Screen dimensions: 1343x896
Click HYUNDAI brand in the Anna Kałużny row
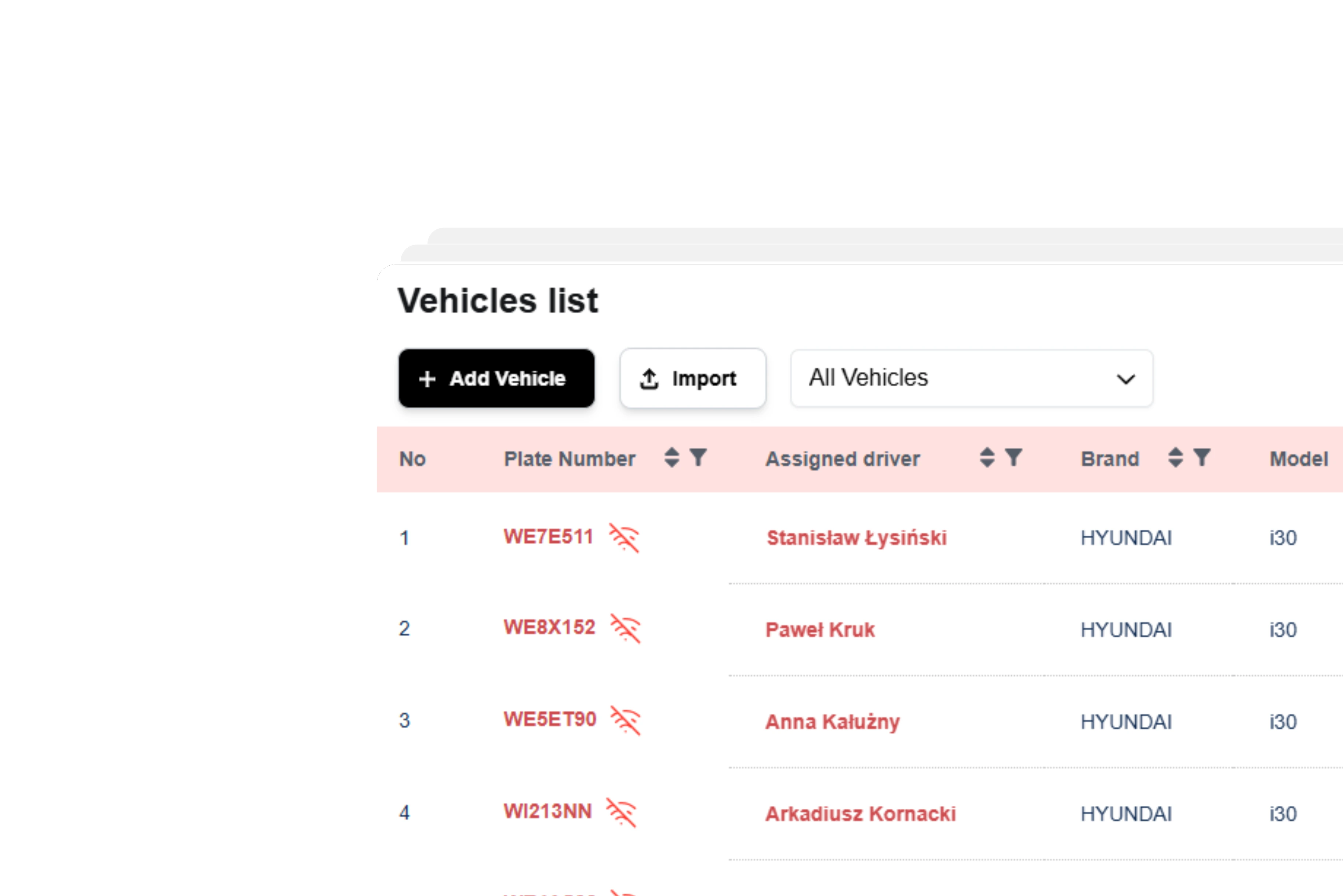1126,722
